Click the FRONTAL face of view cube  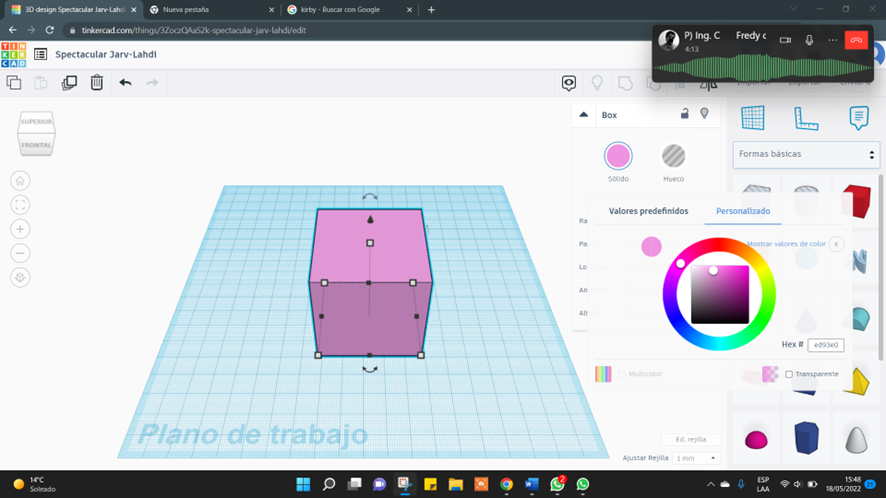(36, 145)
